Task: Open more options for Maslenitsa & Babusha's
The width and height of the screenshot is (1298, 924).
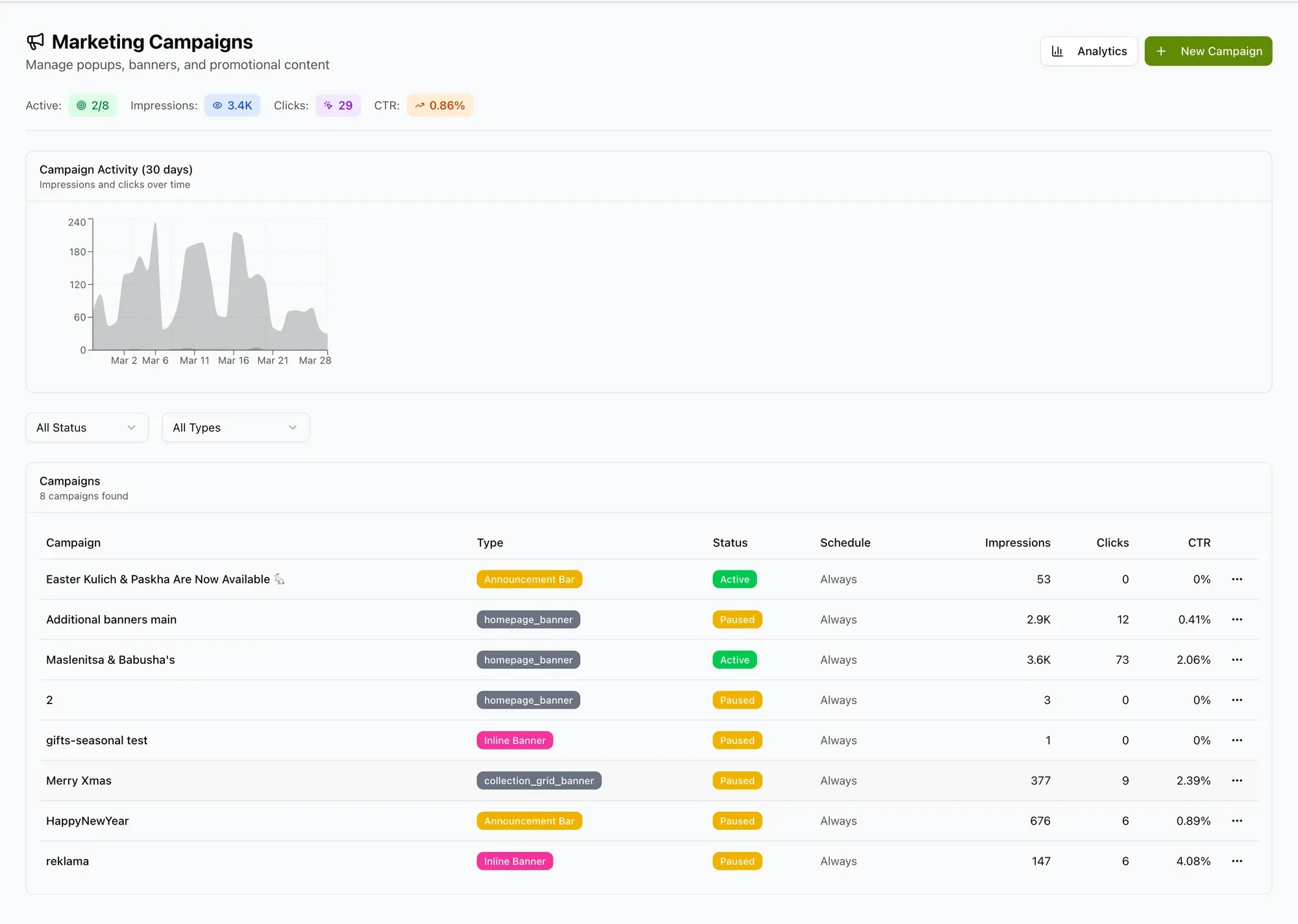Action: point(1237,659)
